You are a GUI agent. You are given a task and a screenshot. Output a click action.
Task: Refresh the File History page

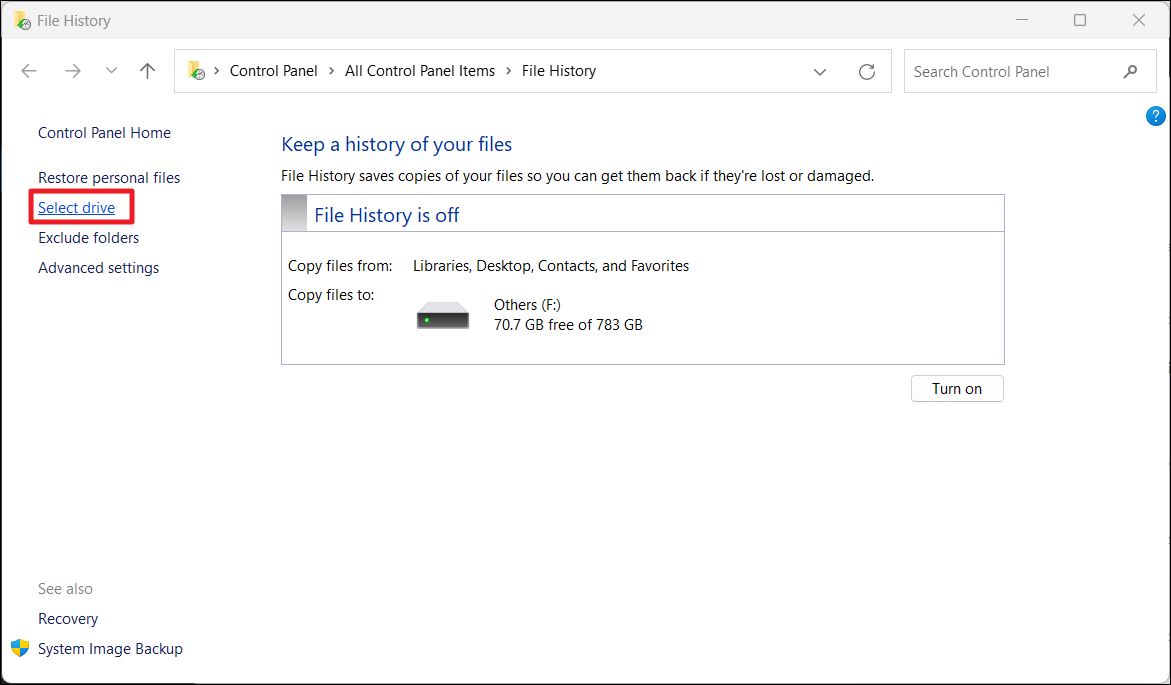pos(867,72)
